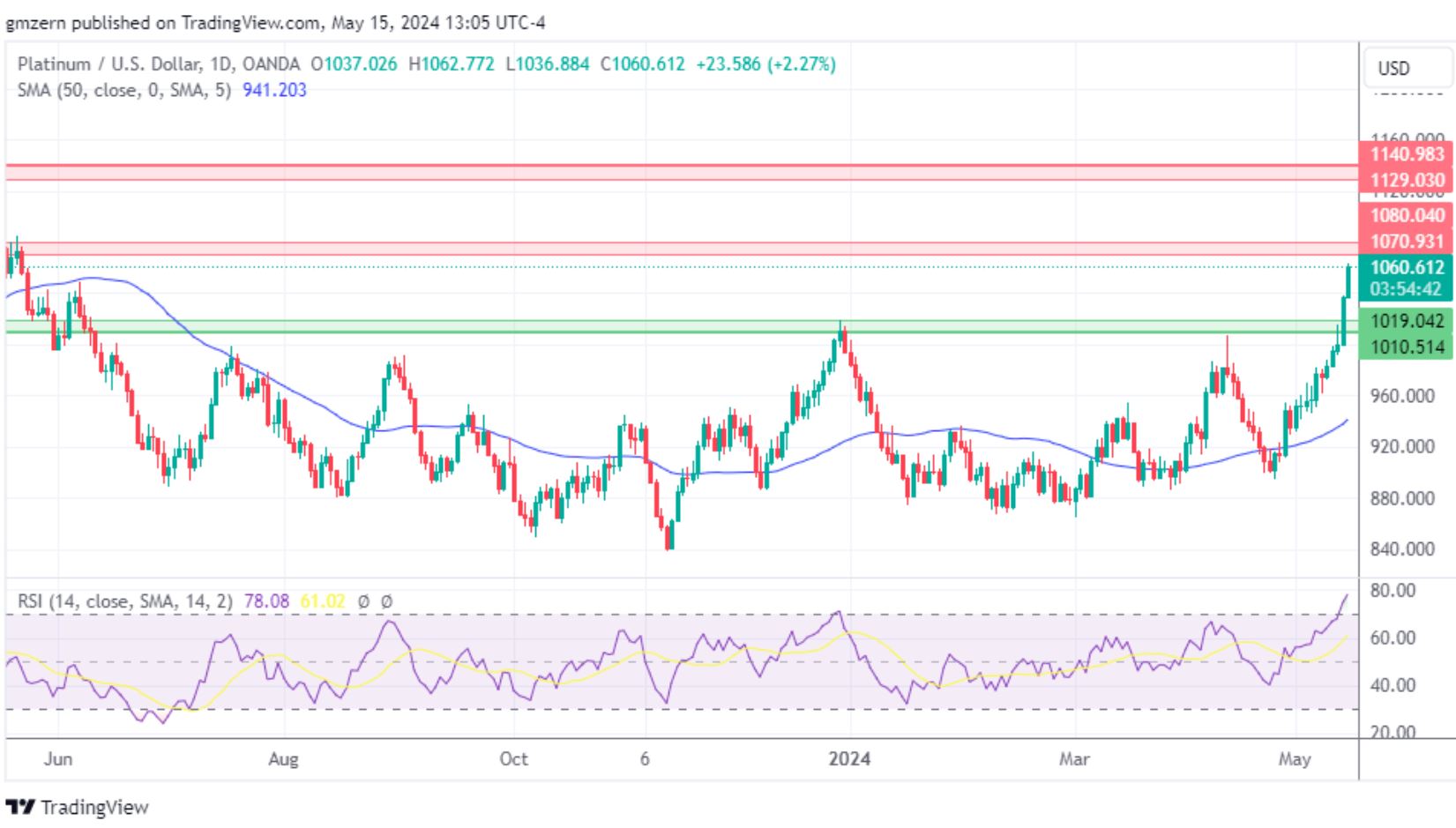Click the first ø symbol beside RSI values
This screenshot has width=1456, height=828.
(363, 601)
